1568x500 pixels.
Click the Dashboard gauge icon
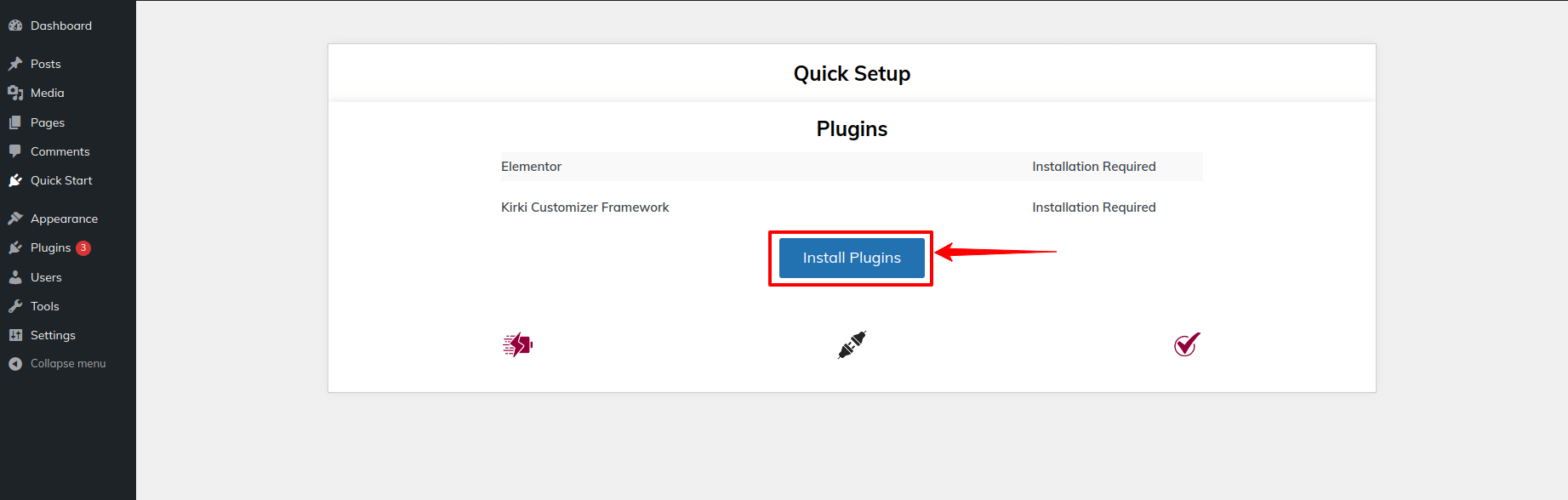15,26
